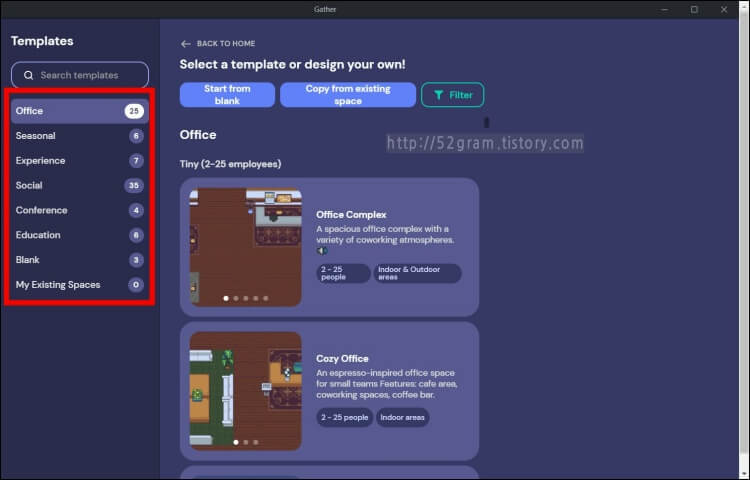Open the Experience category
Image resolution: width=750 pixels, height=480 pixels.
coord(80,161)
